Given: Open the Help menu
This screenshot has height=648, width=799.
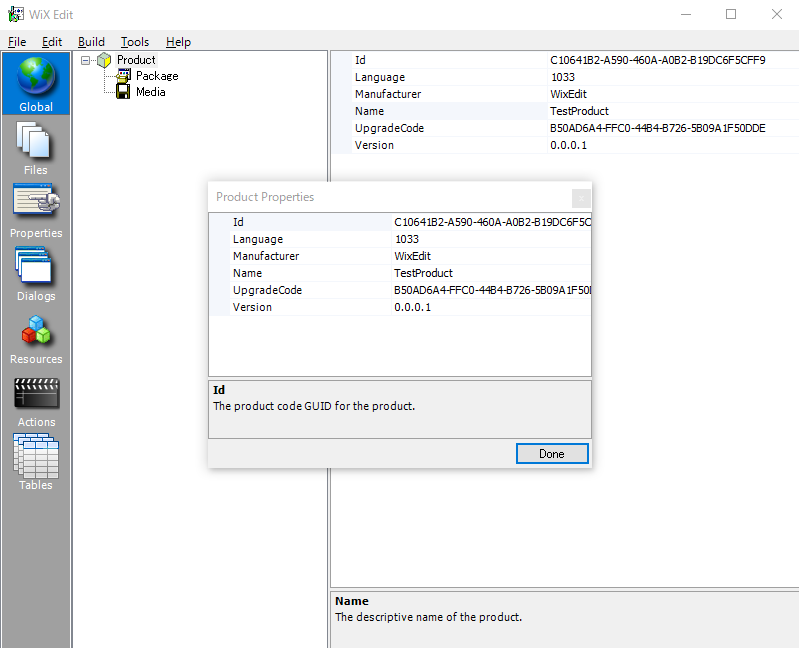Looking at the screenshot, I should pos(178,42).
